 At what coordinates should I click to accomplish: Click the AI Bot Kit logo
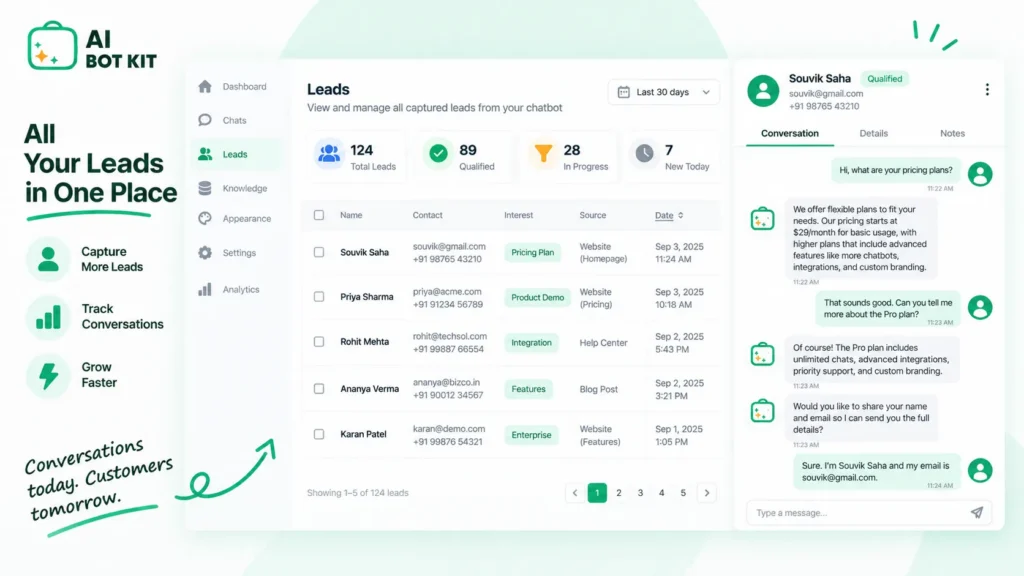(92, 48)
